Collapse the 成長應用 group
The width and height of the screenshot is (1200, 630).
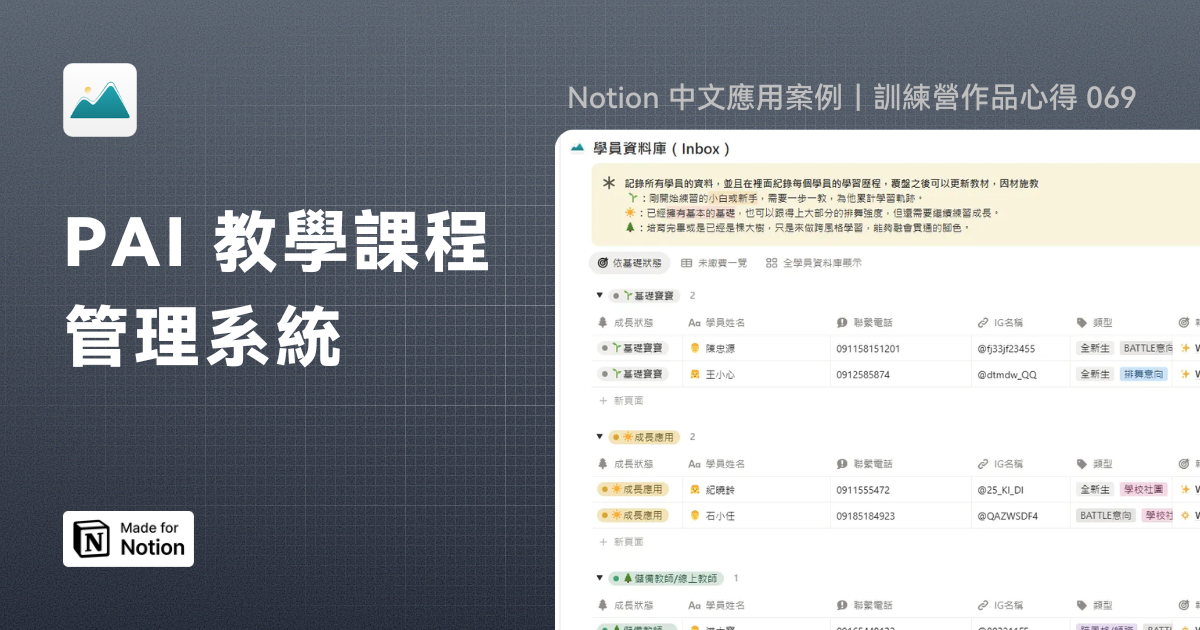click(599, 437)
